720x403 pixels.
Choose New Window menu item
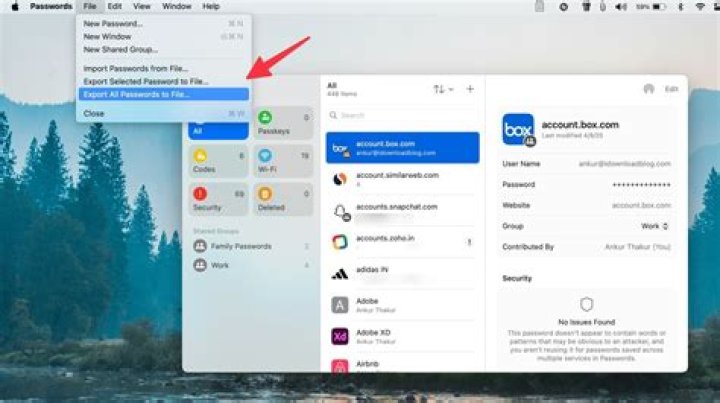[163, 36]
